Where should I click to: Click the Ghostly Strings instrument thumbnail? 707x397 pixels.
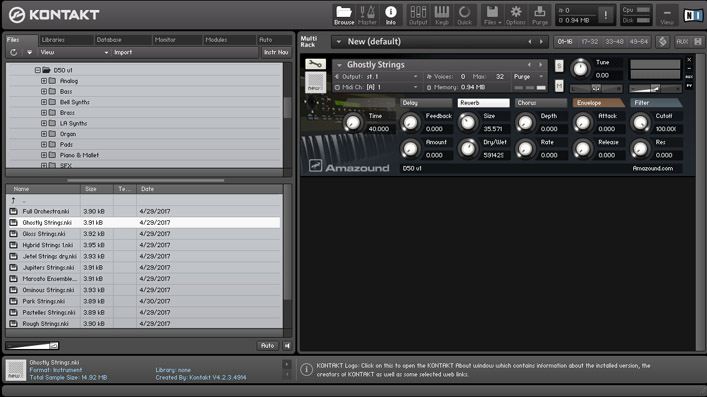315,83
